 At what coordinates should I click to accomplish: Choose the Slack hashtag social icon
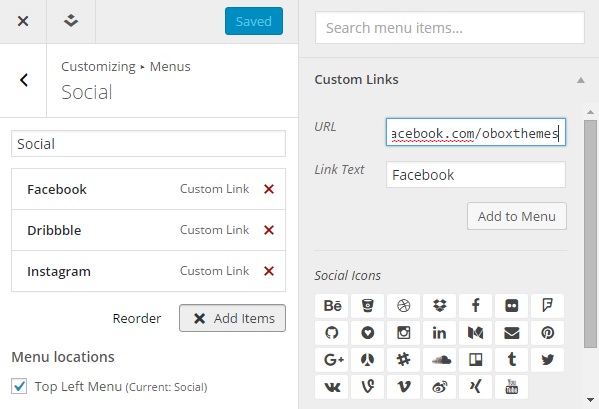(x=403, y=360)
